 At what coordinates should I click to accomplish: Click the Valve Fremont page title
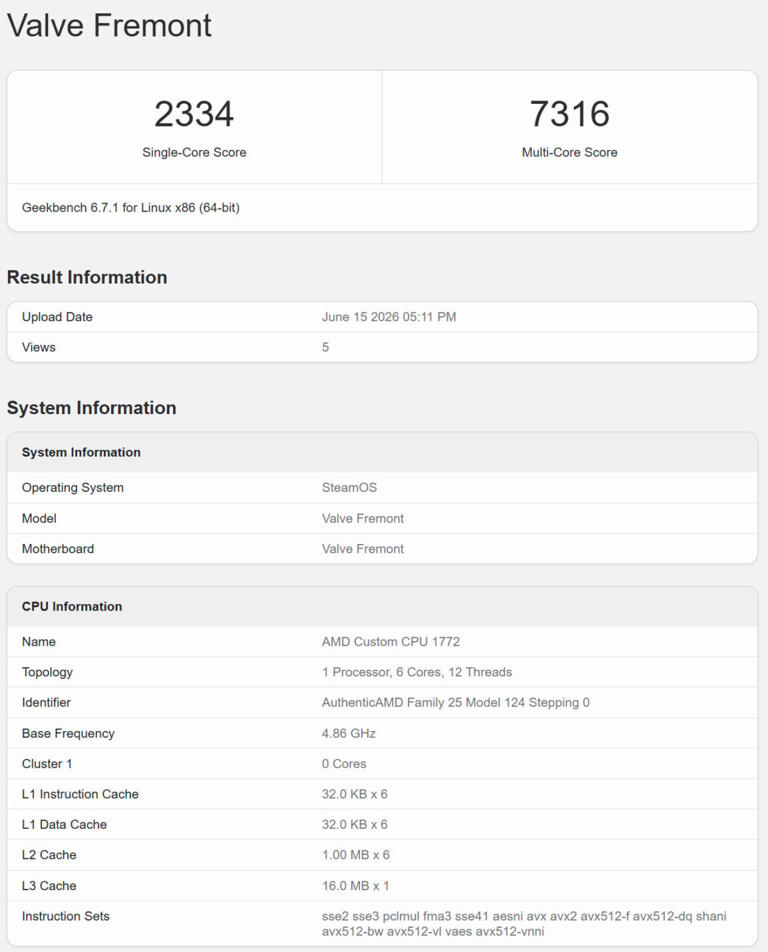(109, 26)
